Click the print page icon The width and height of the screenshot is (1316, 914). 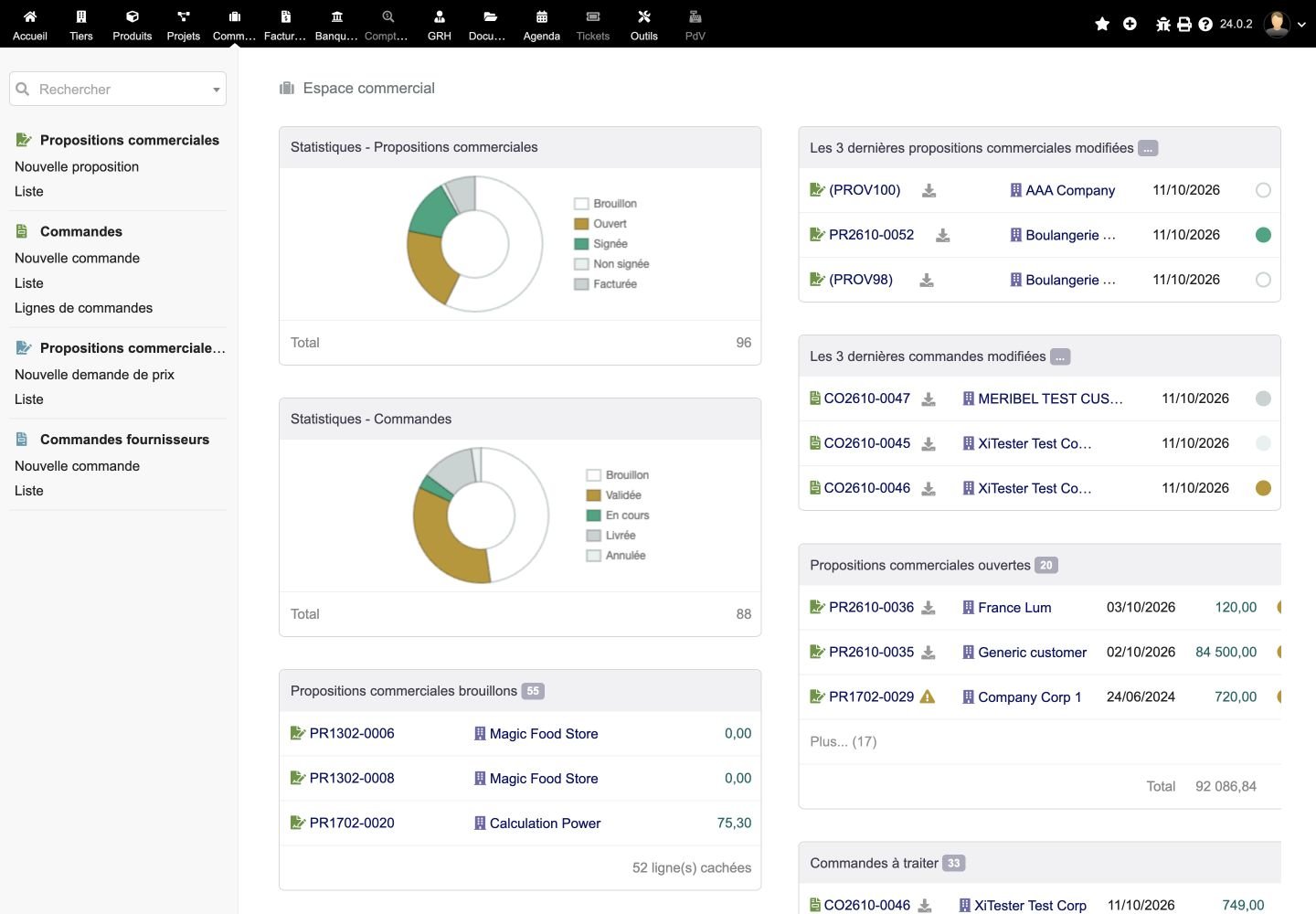coord(1184,25)
